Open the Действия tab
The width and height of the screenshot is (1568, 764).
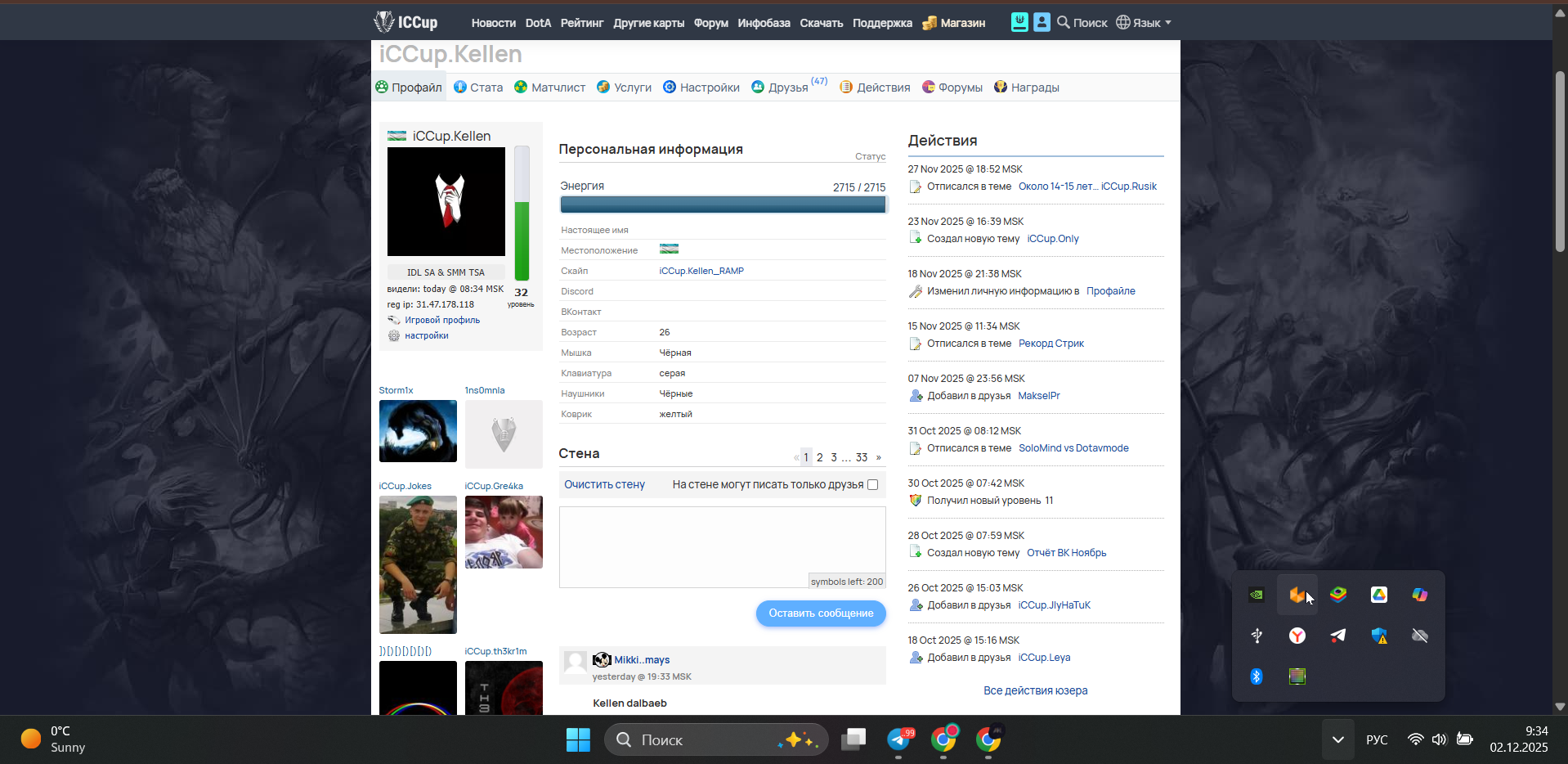pos(875,88)
